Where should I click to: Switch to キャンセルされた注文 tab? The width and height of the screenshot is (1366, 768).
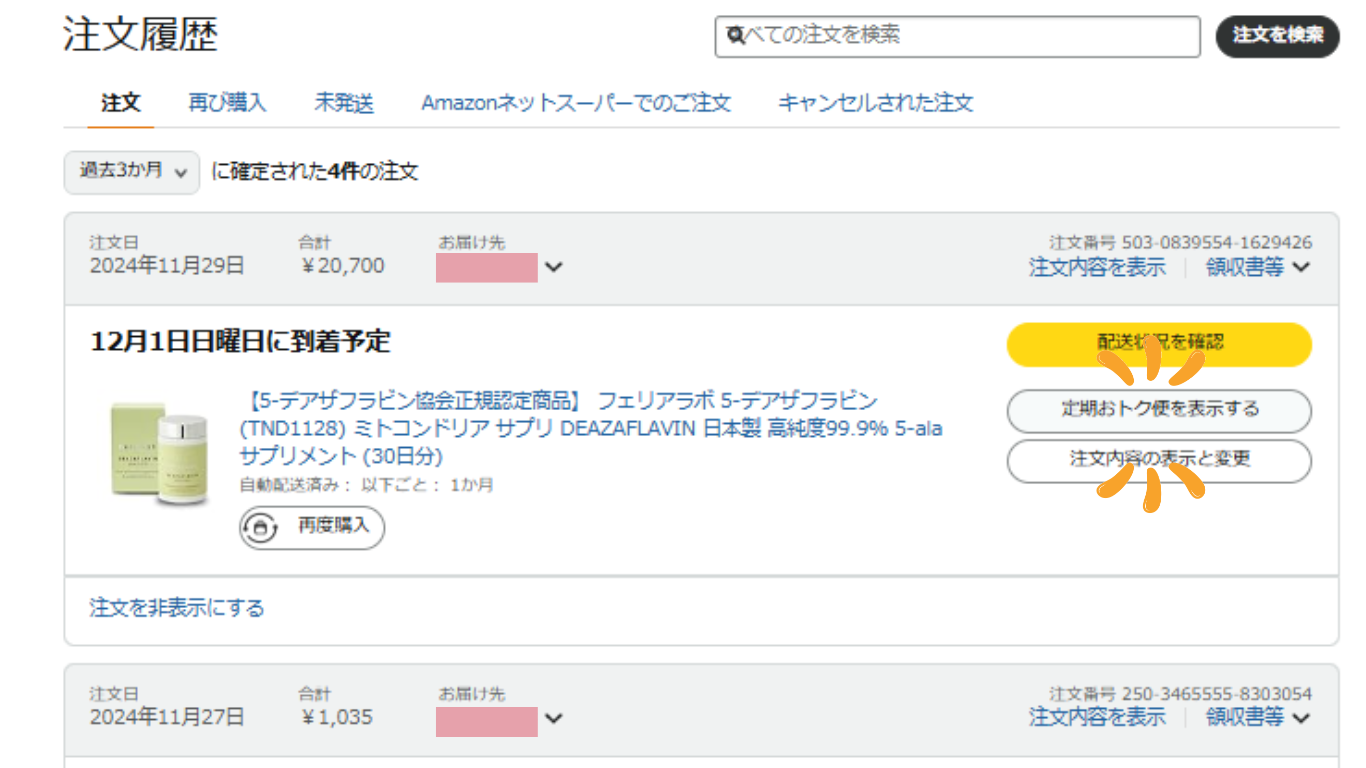coord(875,103)
